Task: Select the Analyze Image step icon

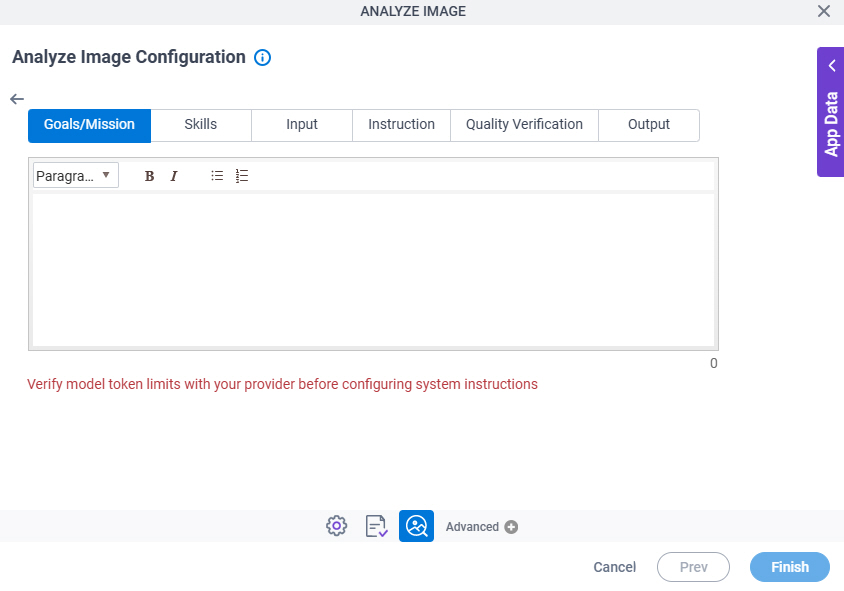Action: [416, 526]
